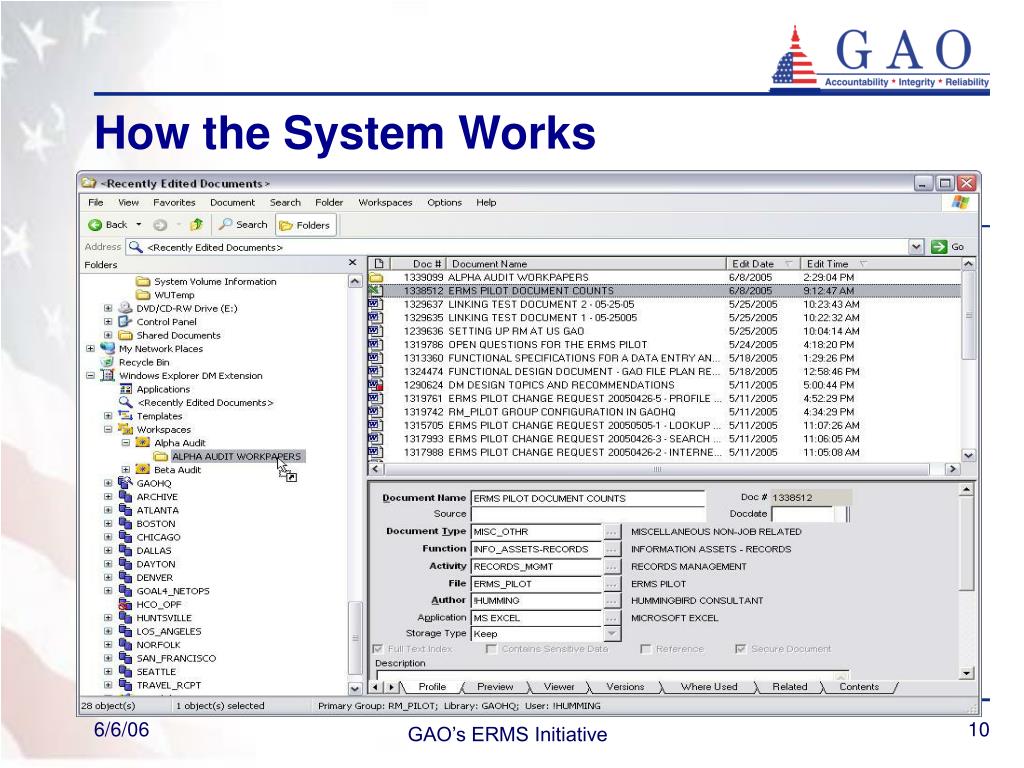Expand the CHICAGO library node
Viewport: 1024px width, 768px height.
tap(108, 537)
